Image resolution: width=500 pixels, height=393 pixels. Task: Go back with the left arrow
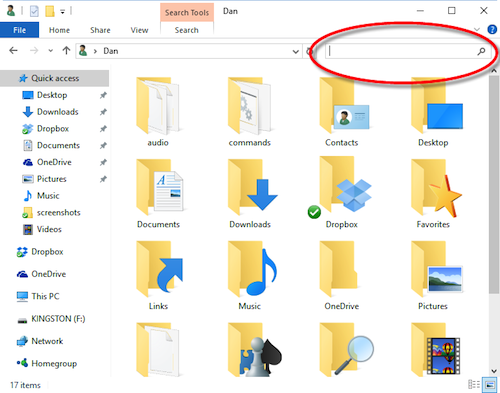pos(13,51)
